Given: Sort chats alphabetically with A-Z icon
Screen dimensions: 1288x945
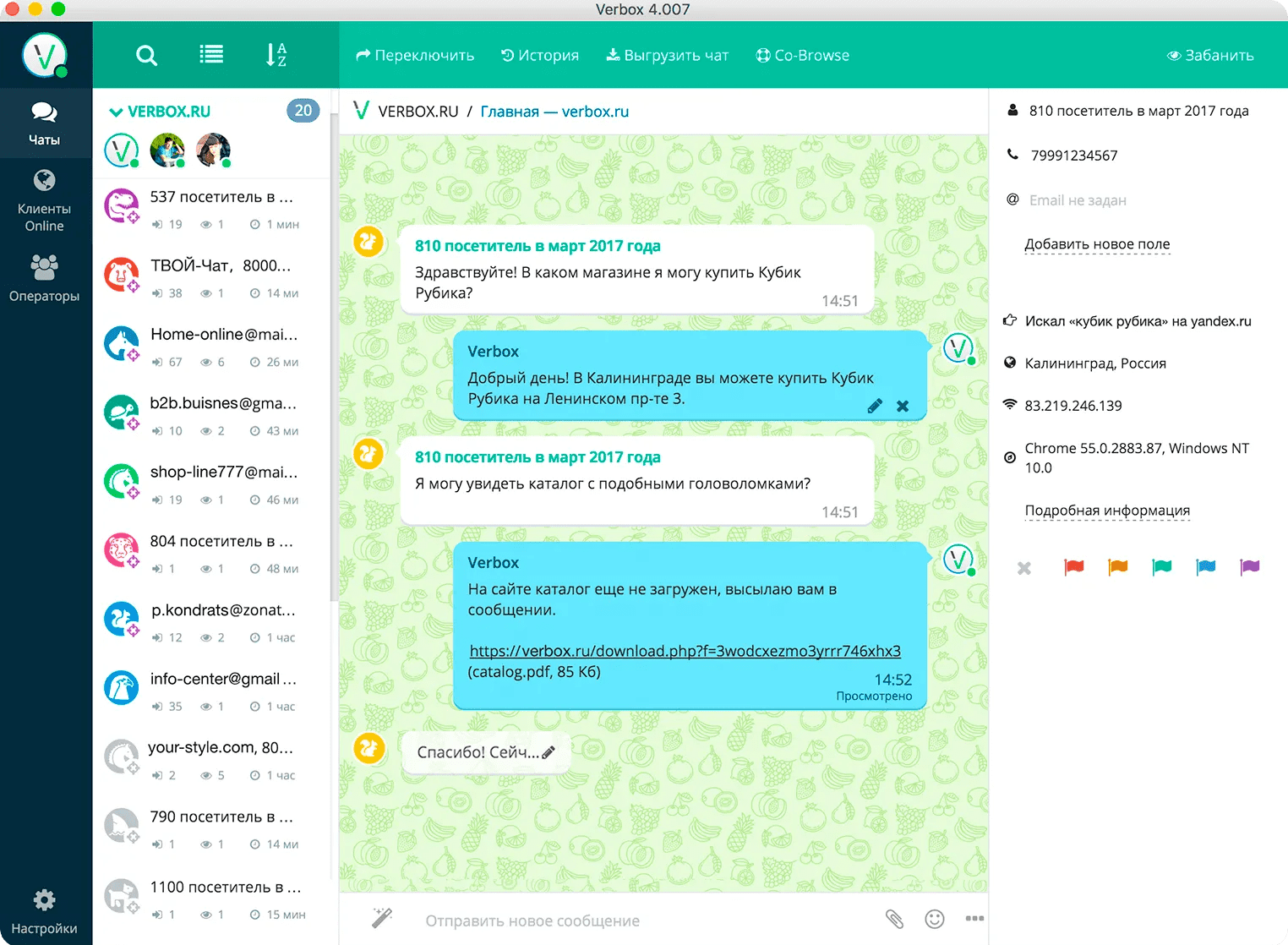Looking at the screenshot, I should pyautogui.click(x=276, y=55).
